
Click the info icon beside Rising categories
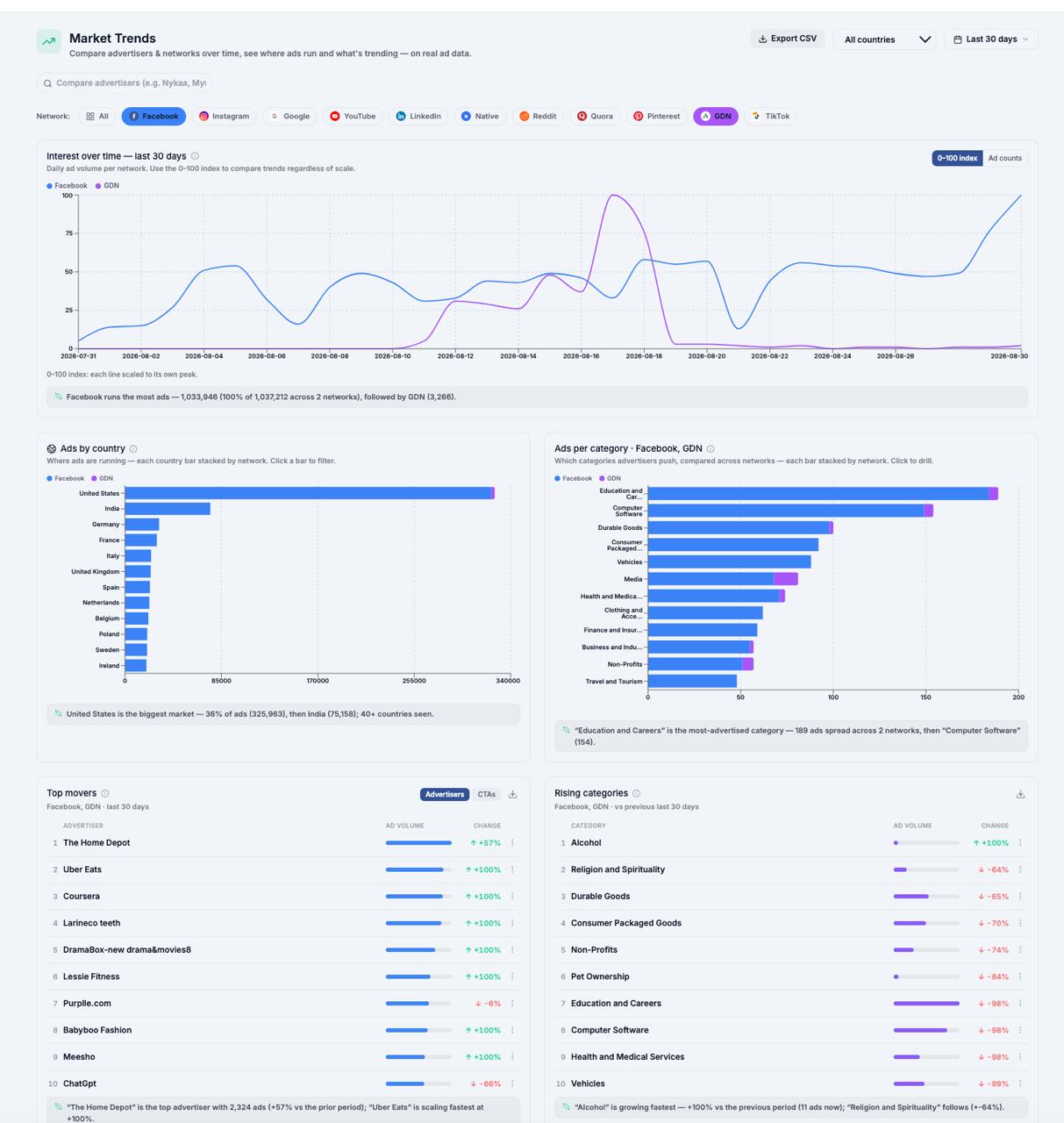637,793
